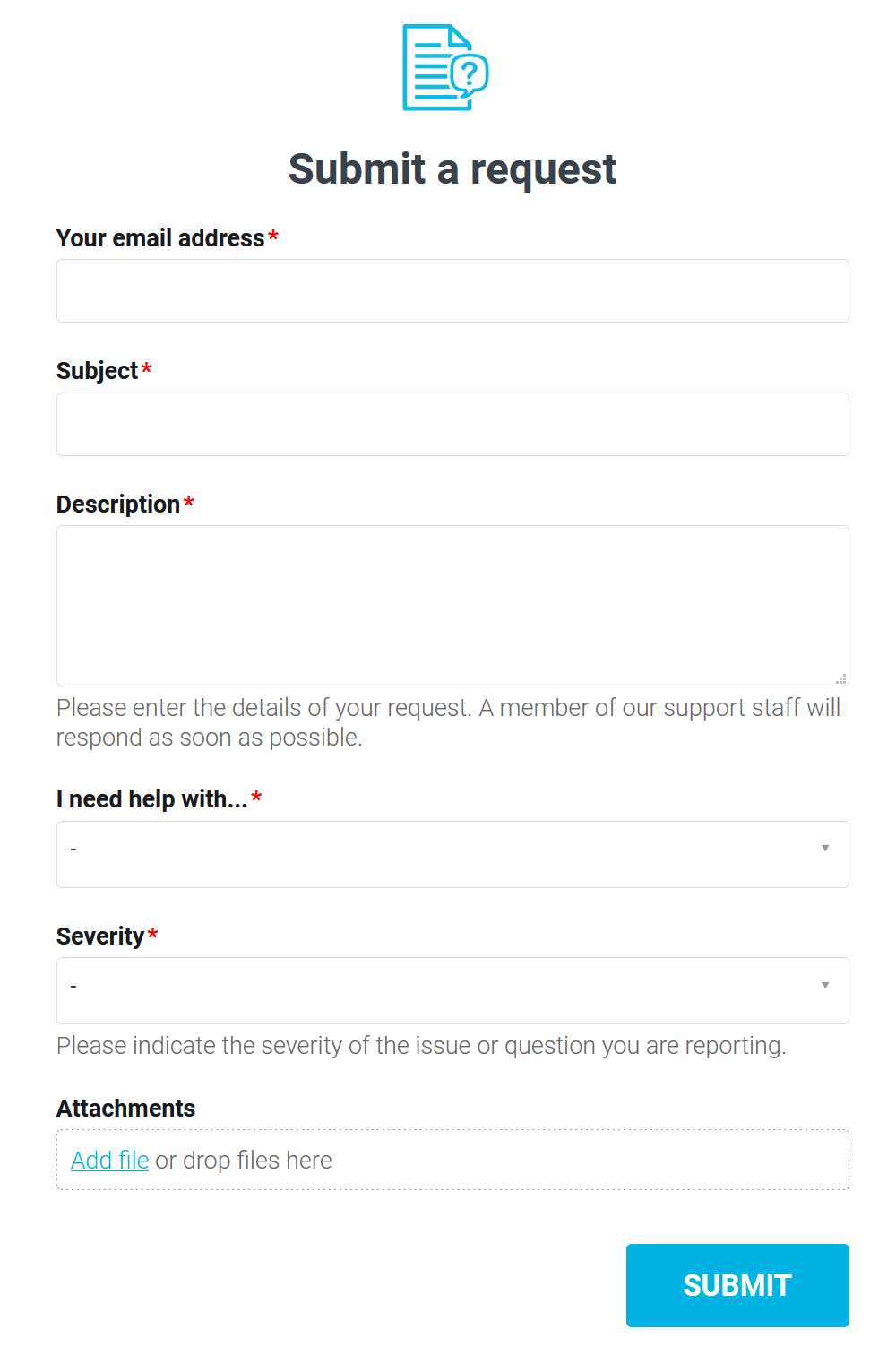Click the "I need help with..." dropdown arrow
This screenshot has height=1355, width=896.
825,848
